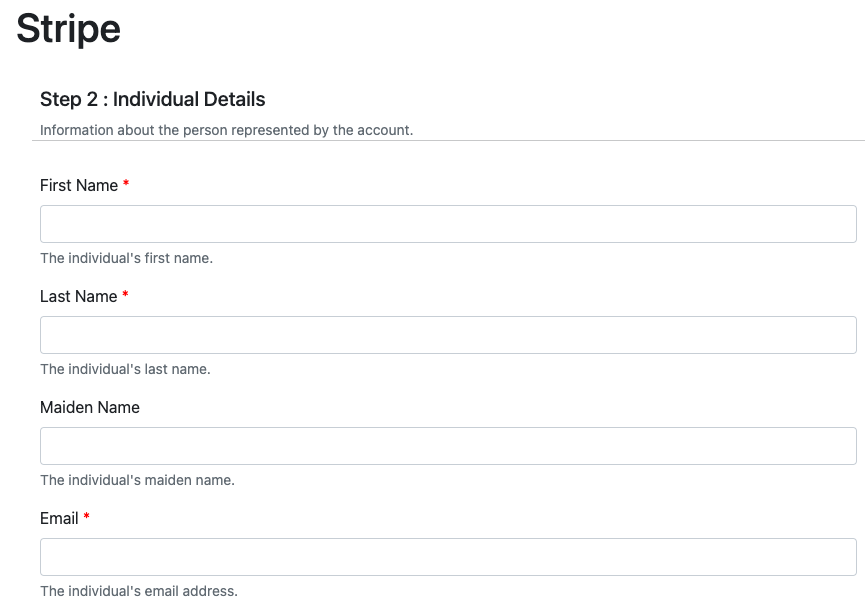868x605 pixels.
Task: Click the 'Maiden Name' field label
Action: [90, 407]
